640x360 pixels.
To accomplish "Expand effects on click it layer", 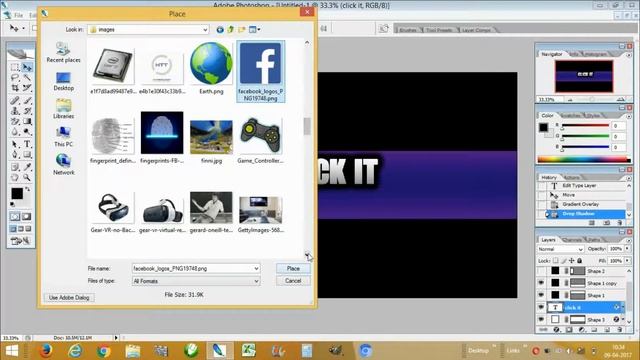I will click(623, 307).
